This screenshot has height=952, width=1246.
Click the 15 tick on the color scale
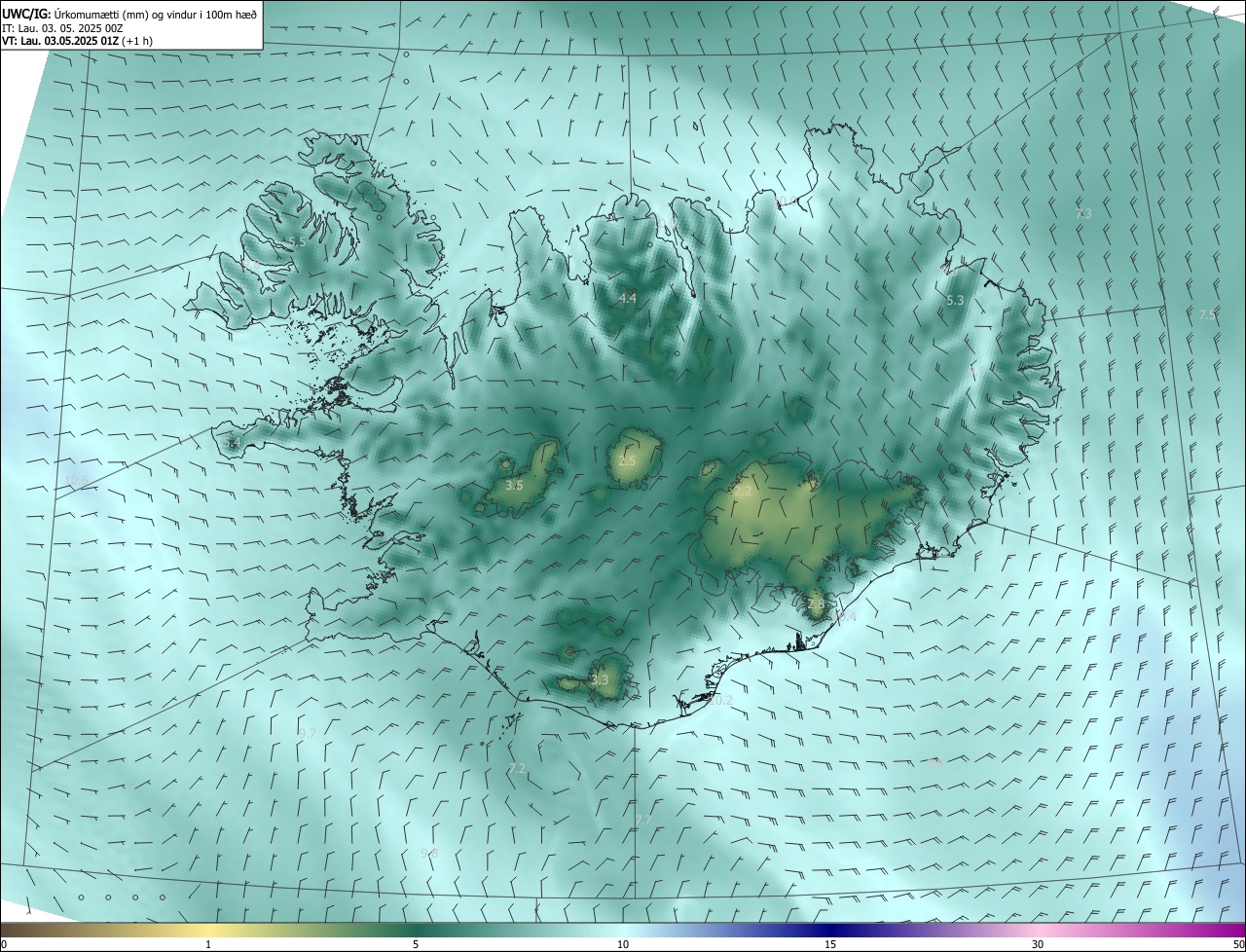point(830,944)
